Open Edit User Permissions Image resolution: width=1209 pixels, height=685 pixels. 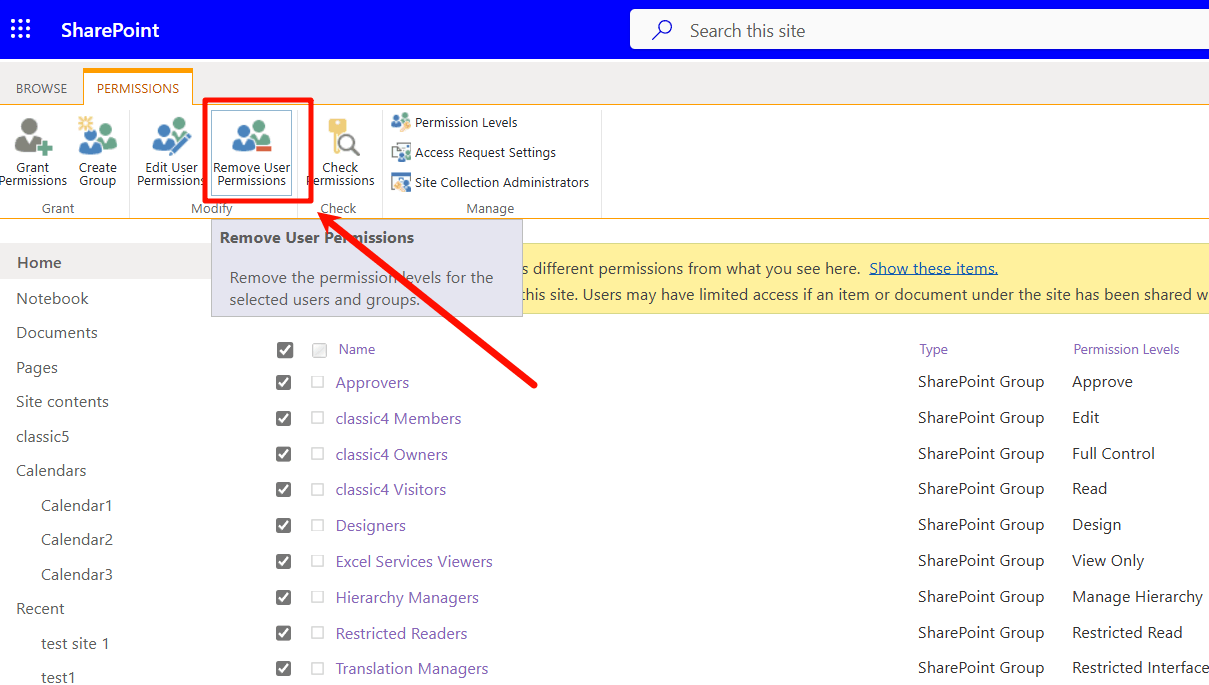pyautogui.click(x=171, y=152)
